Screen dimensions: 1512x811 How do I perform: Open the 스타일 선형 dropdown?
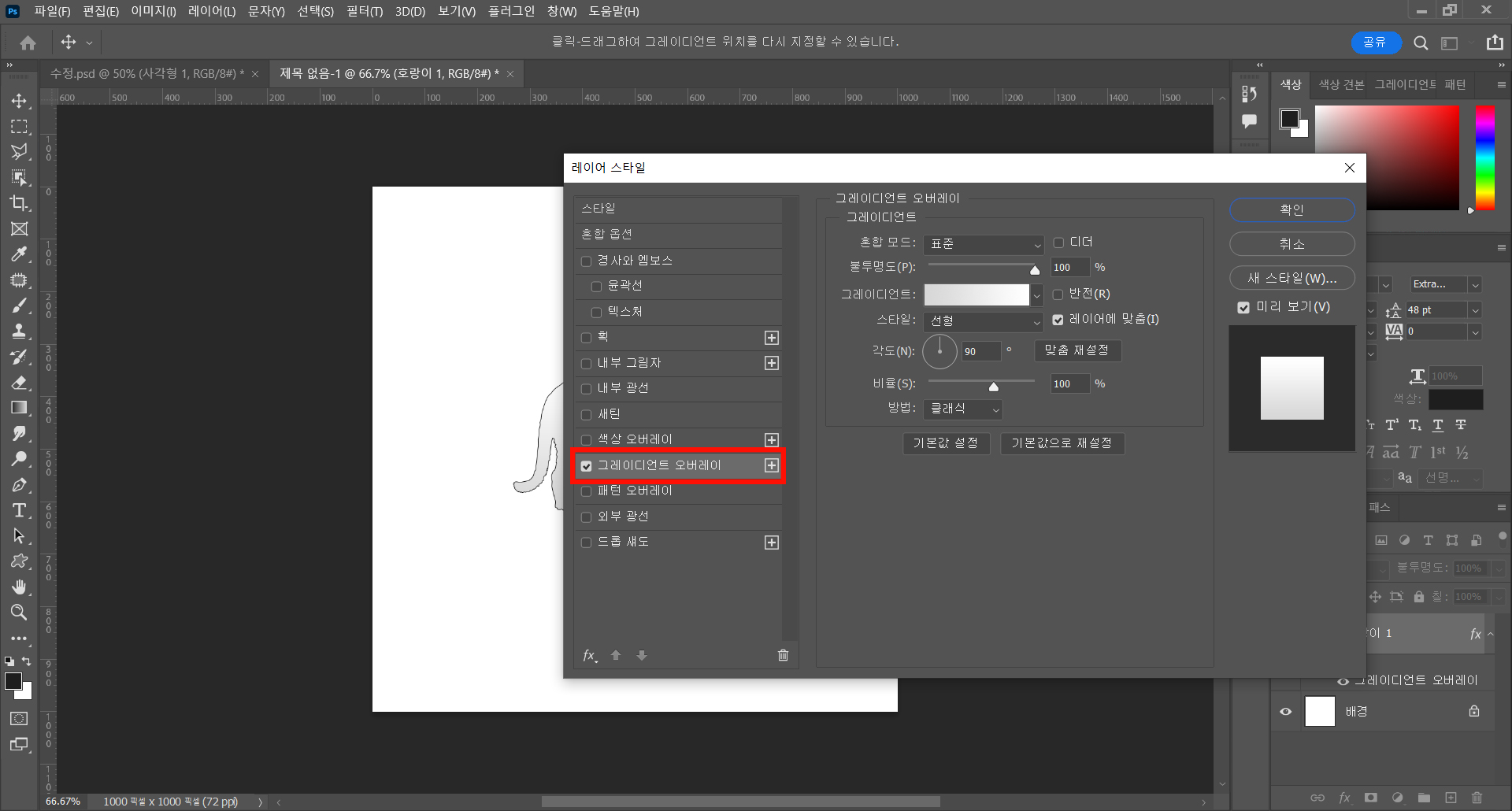(984, 321)
